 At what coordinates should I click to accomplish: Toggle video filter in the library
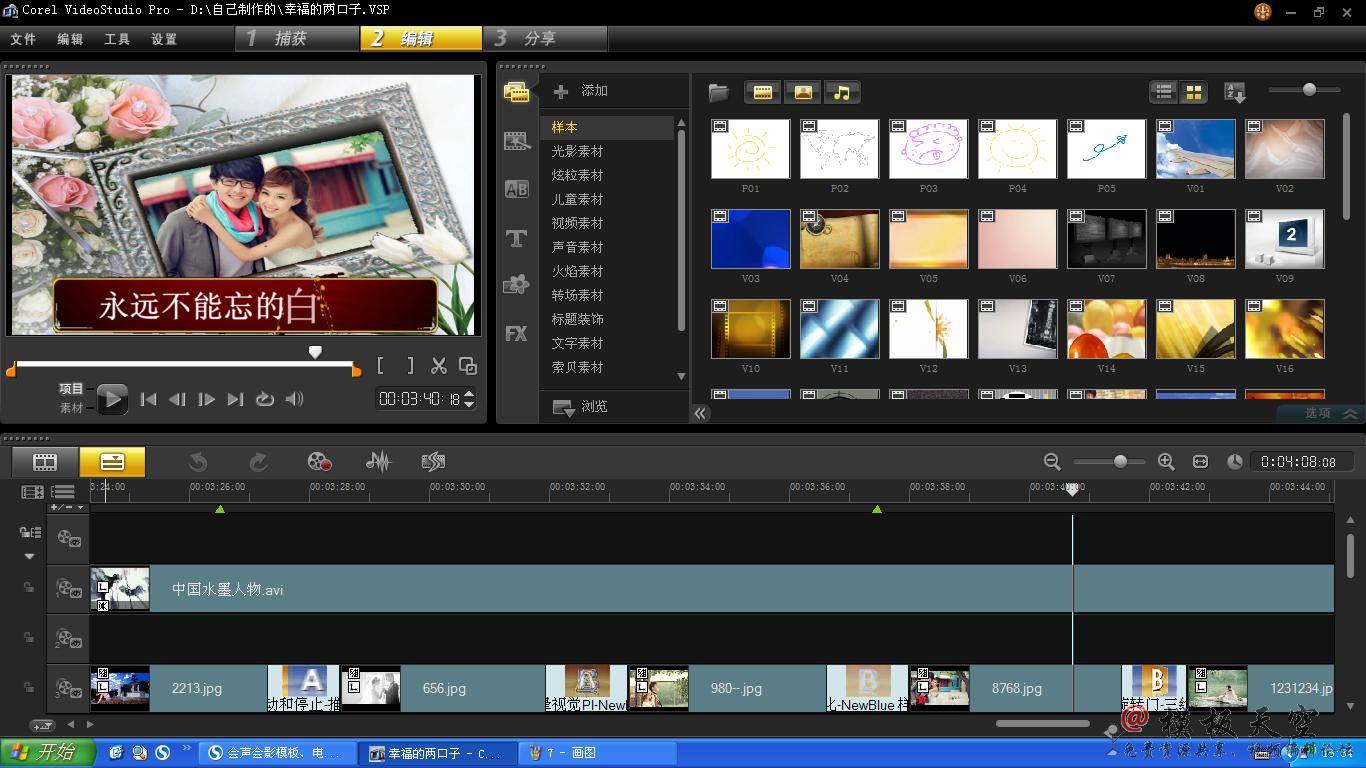click(763, 93)
